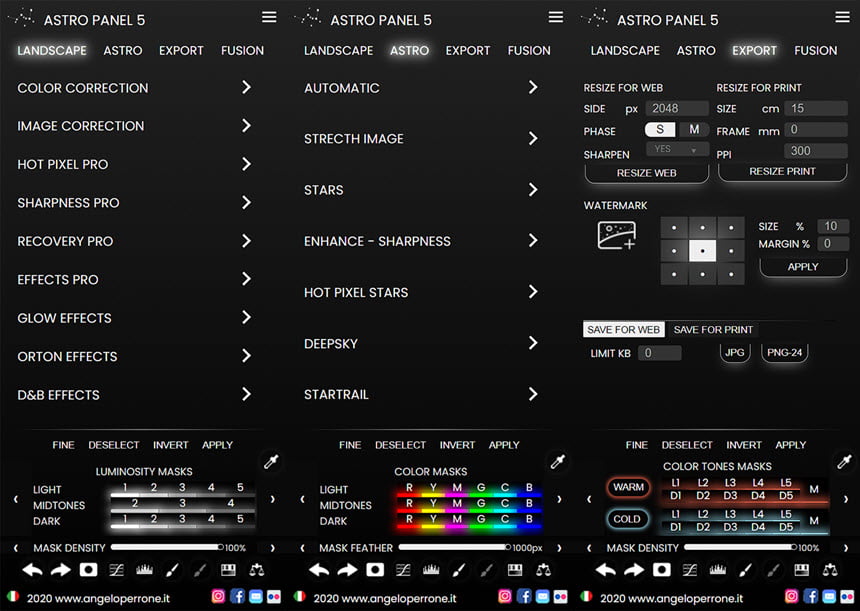860x611 pixels.
Task: Click the RESIZE PRINT button
Action: tap(783, 172)
